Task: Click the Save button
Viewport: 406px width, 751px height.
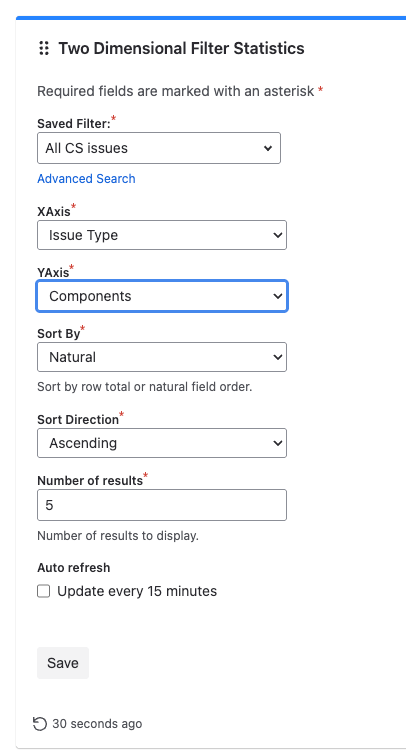Action: pyautogui.click(x=63, y=663)
